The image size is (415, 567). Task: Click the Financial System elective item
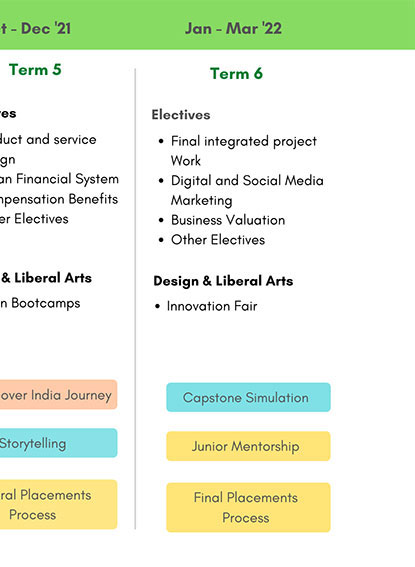(59, 179)
